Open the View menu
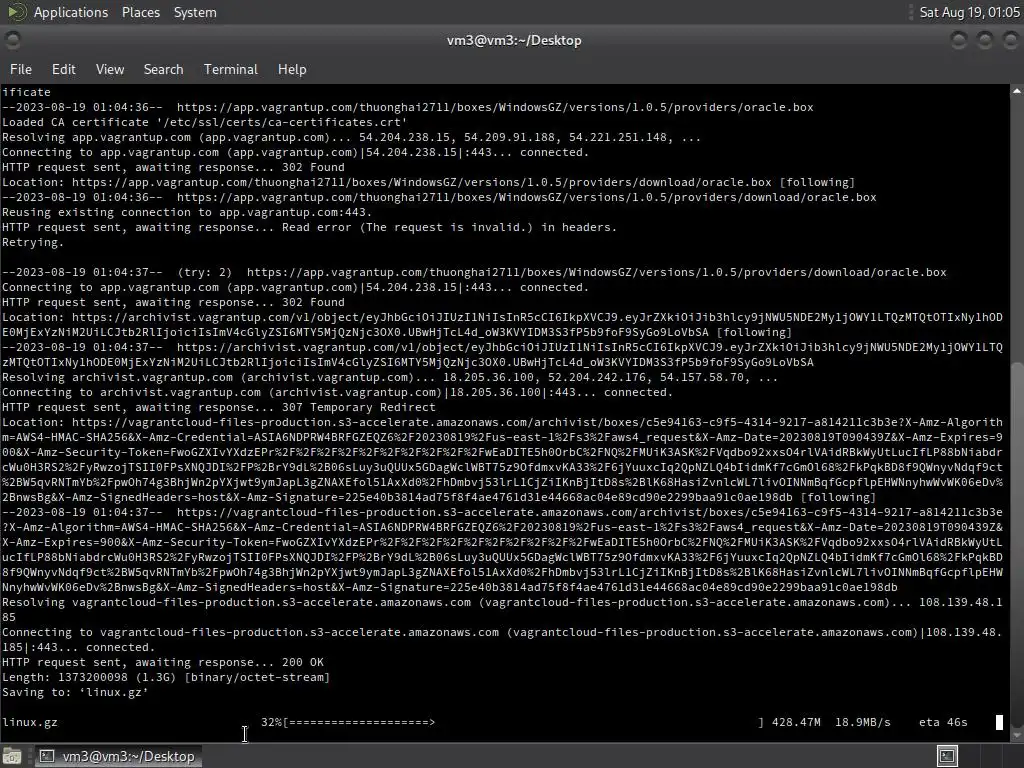The height and width of the screenshot is (768, 1024). coord(110,69)
